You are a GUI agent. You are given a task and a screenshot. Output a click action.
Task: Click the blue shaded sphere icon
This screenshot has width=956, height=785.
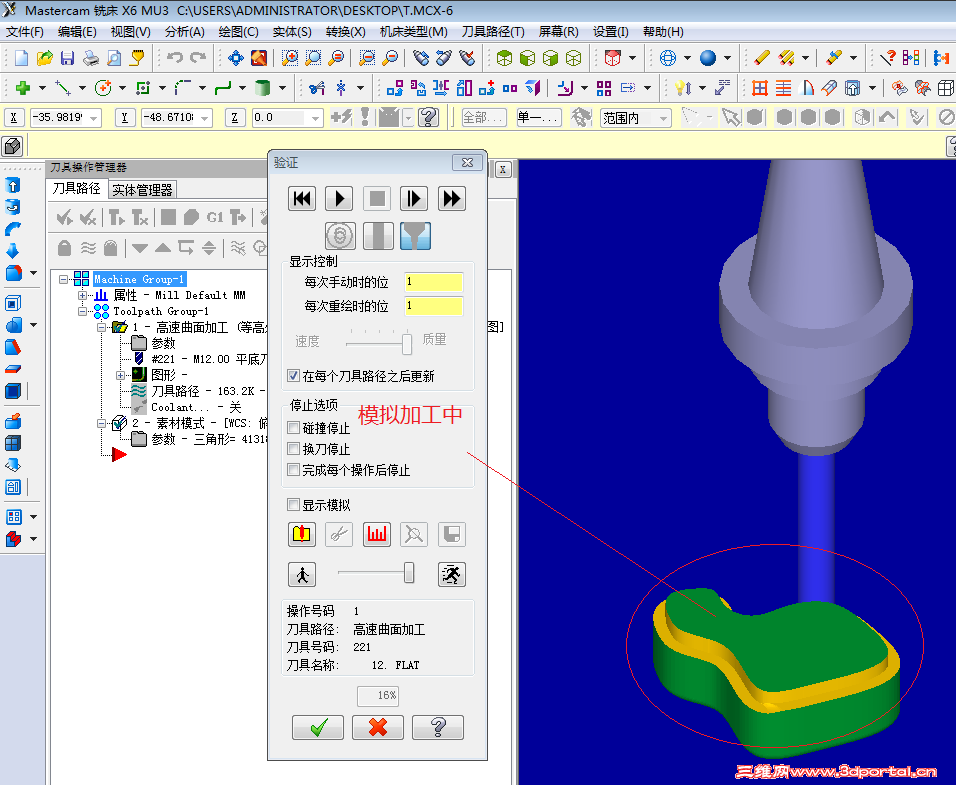click(x=708, y=58)
